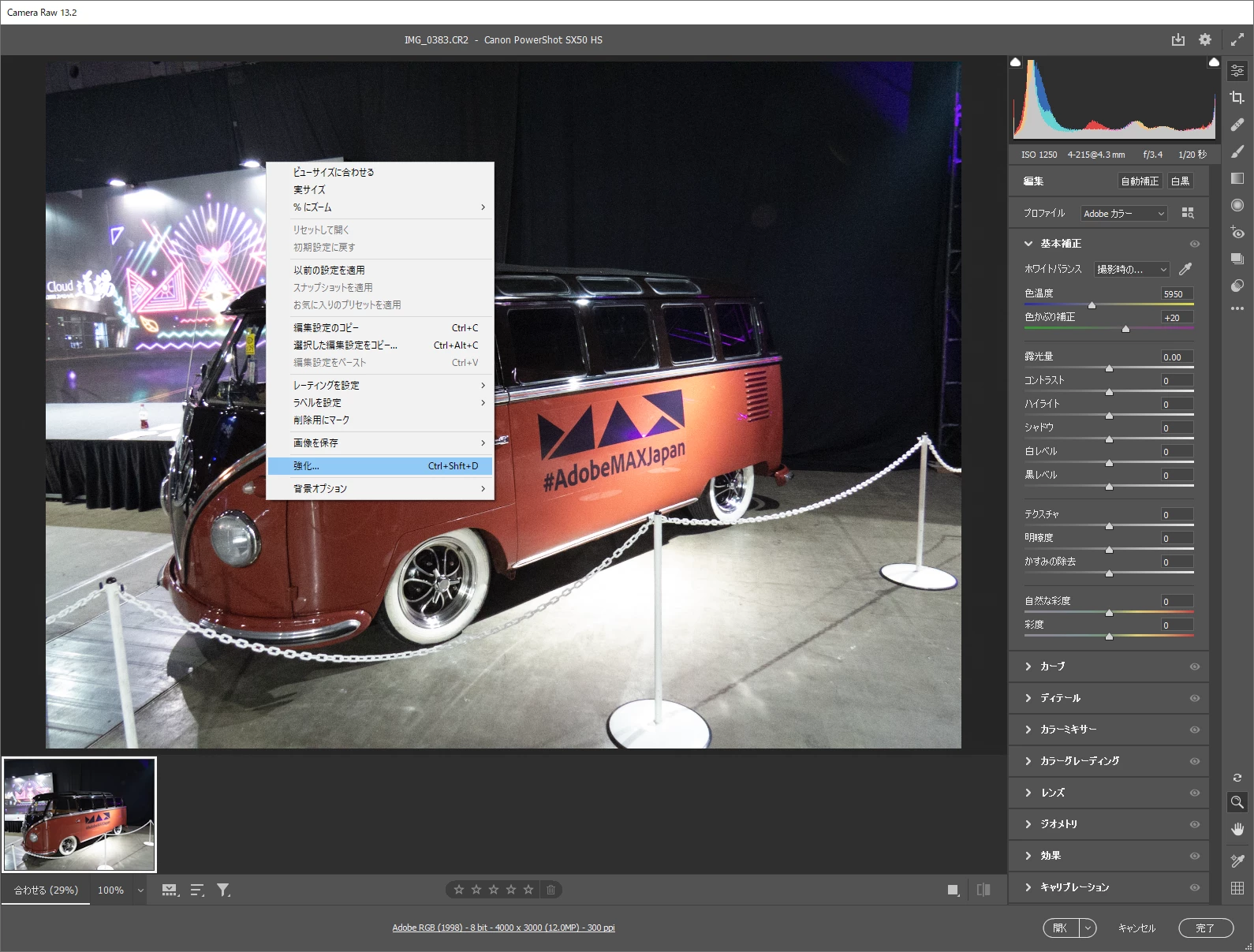Toggle before/after view icon
This screenshot has height=952, width=1254.
coord(983,890)
